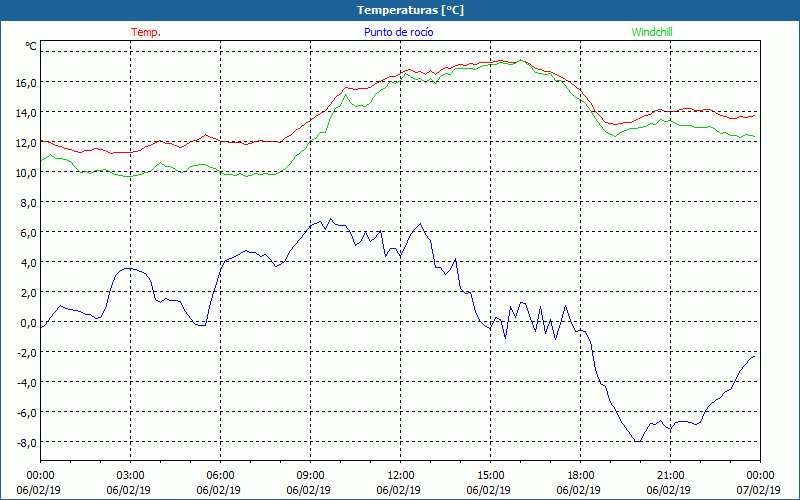Click the 12,0 y-axis value
Viewport: 800px width, 500px height.
click(27, 143)
